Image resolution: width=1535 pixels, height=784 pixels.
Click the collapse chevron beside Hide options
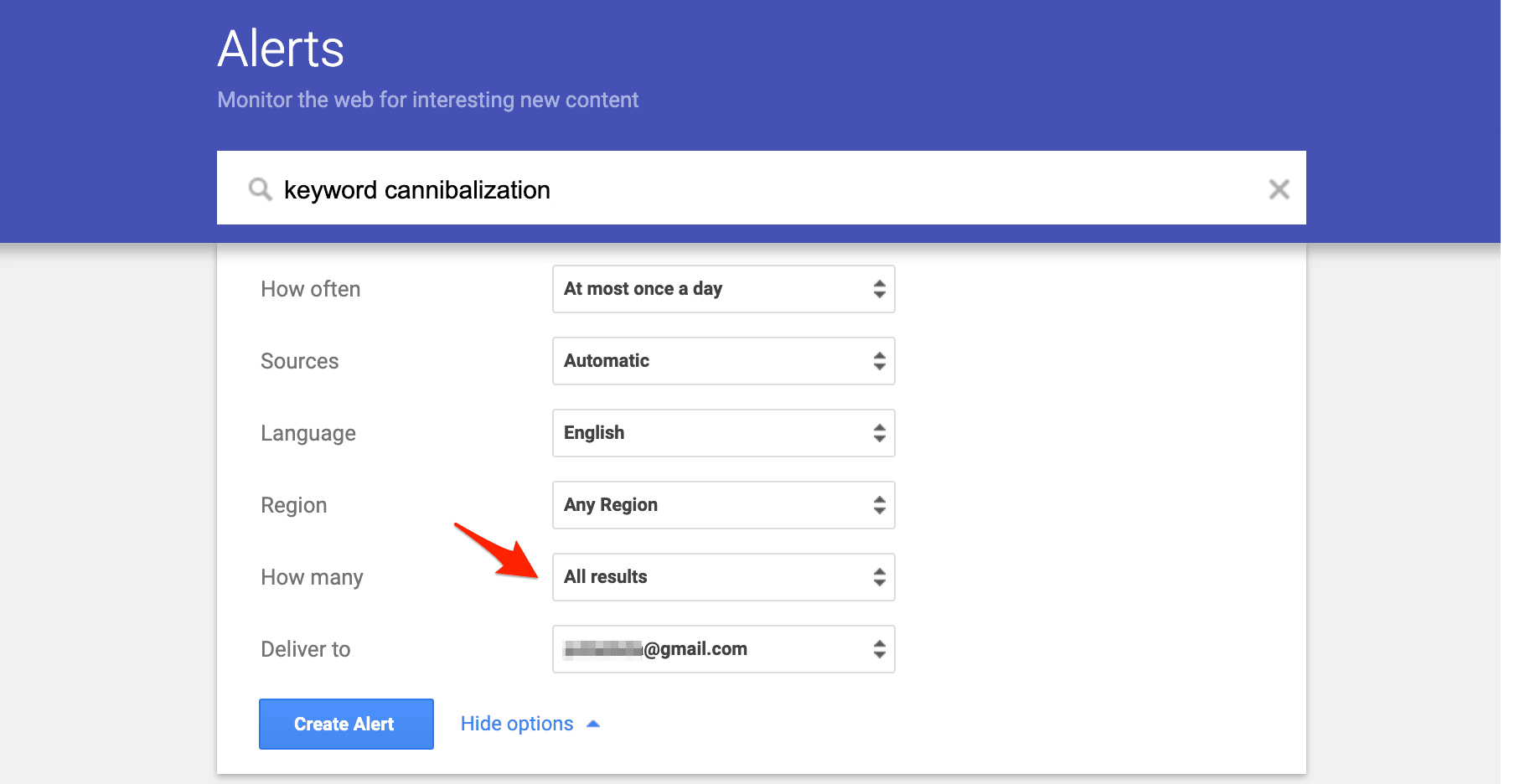click(594, 722)
